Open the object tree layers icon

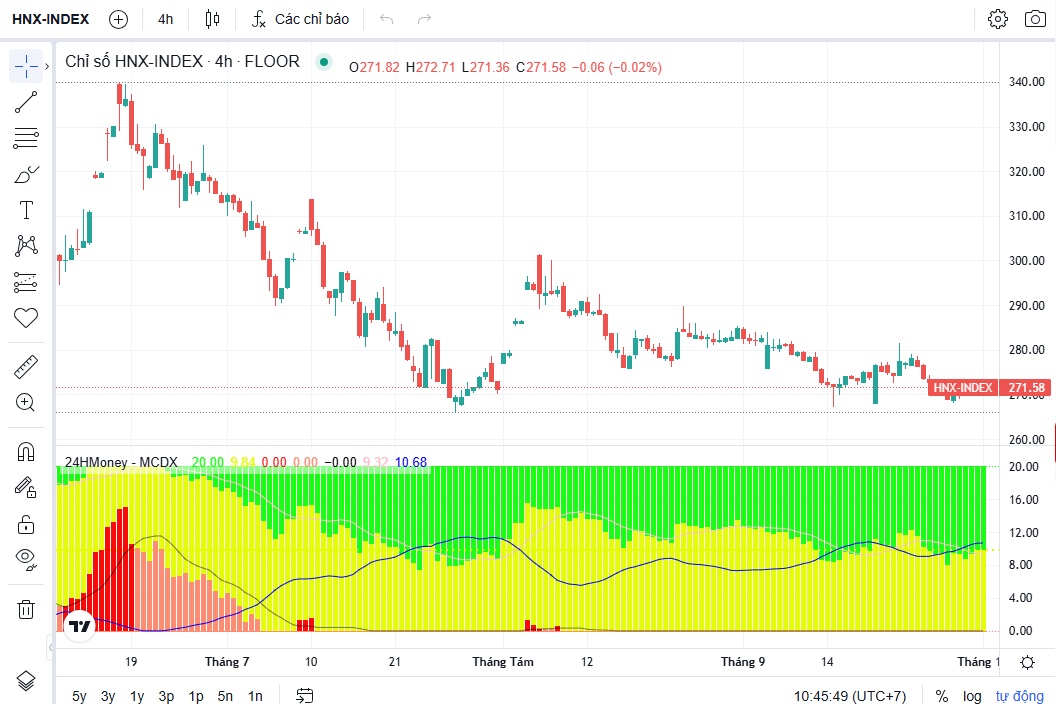[26, 681]
